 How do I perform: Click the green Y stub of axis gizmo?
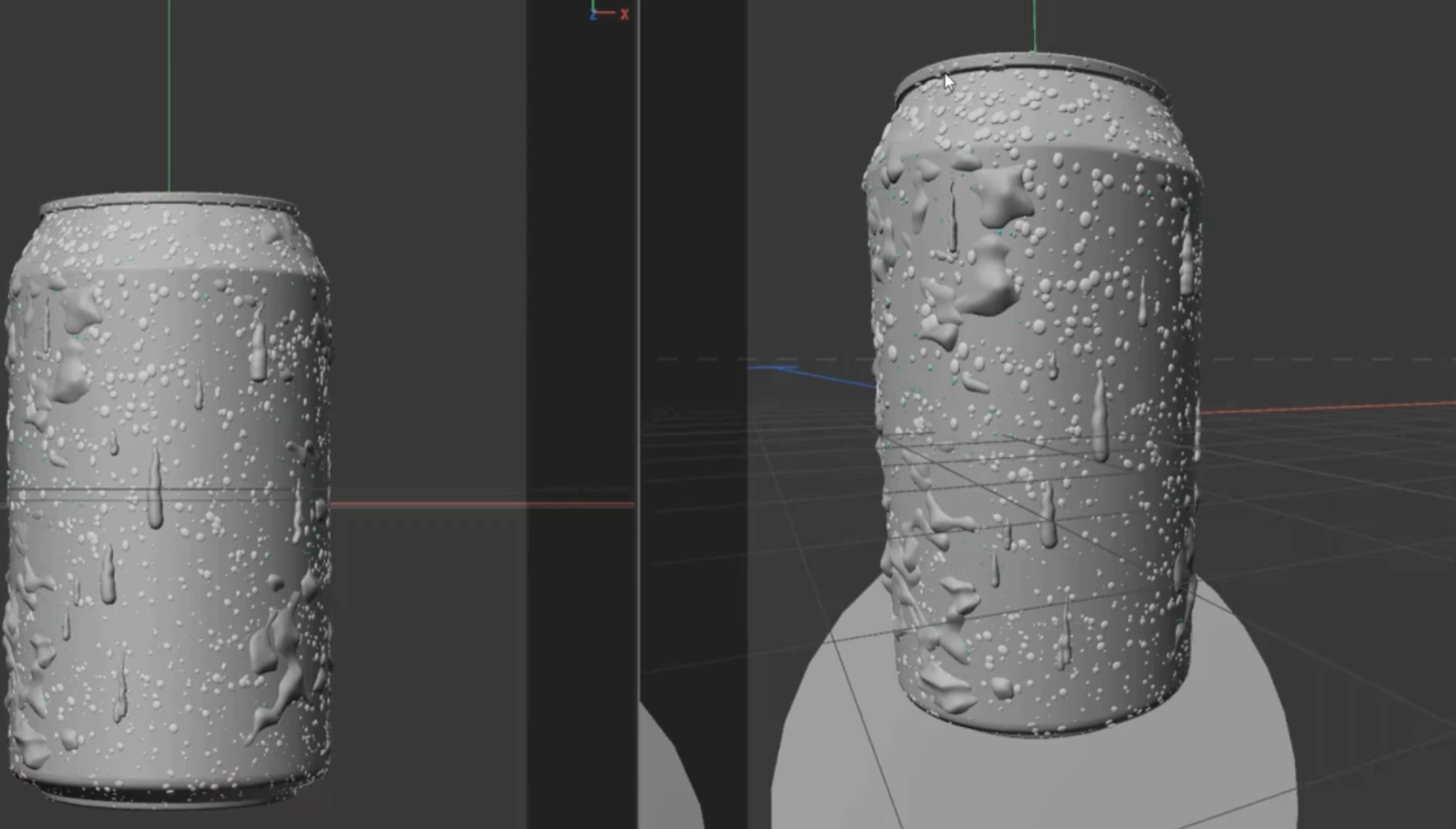[593, 5]
